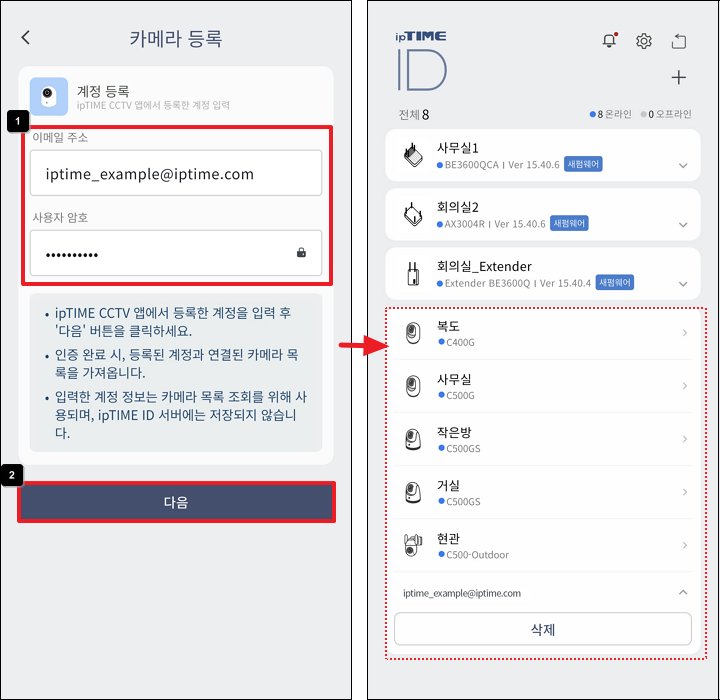Click the 사무실 C500G camera icon
This screenshot has height=700, width=720.
coord(413,386)
